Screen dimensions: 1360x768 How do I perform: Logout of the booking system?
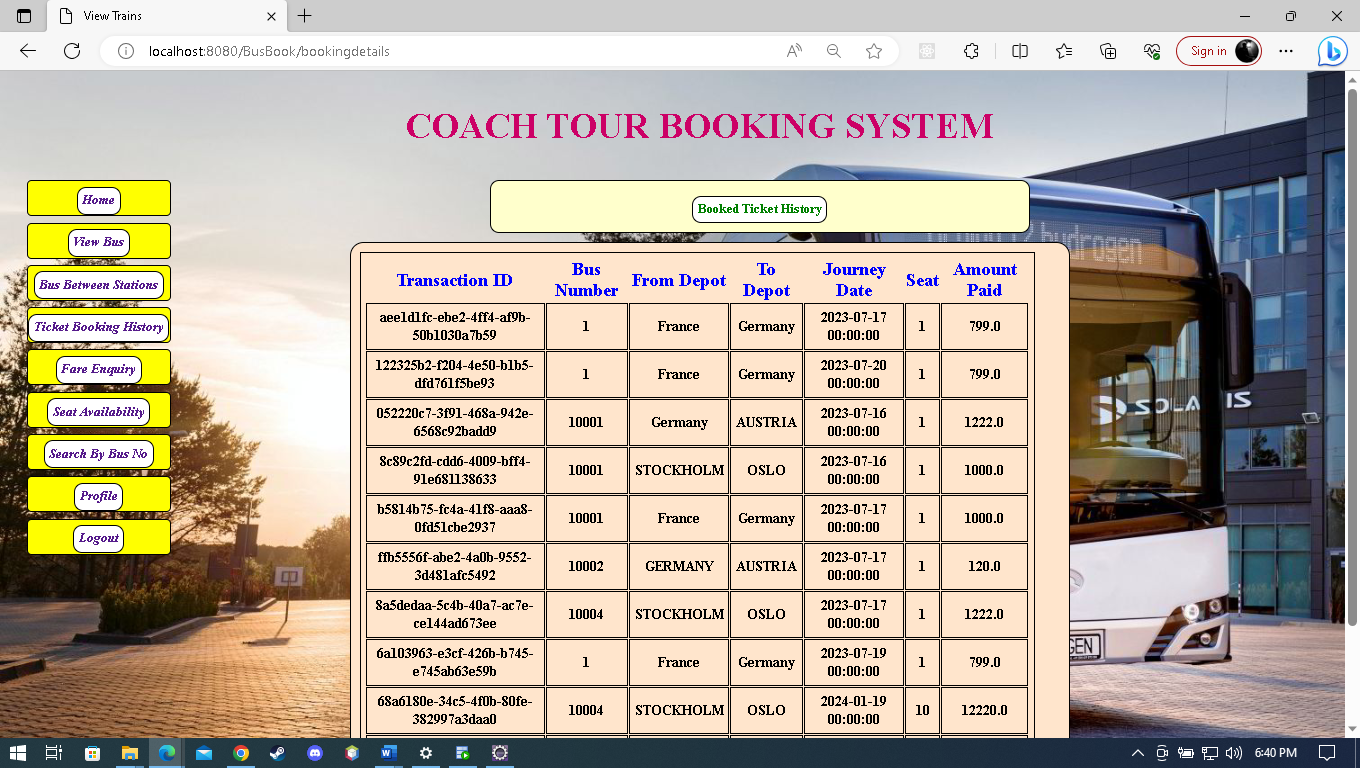98,538
